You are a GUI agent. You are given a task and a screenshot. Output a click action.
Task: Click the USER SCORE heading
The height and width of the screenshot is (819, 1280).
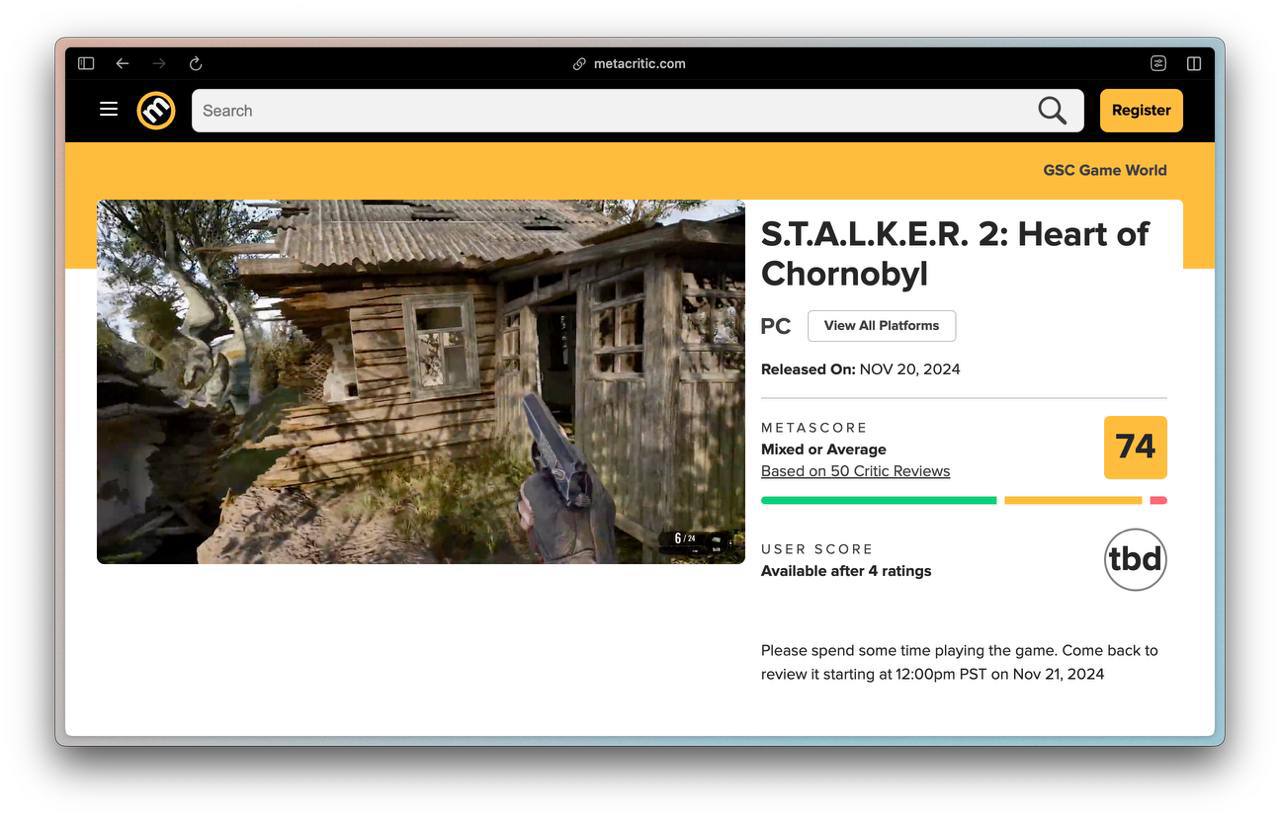click(x=817, y=549)
